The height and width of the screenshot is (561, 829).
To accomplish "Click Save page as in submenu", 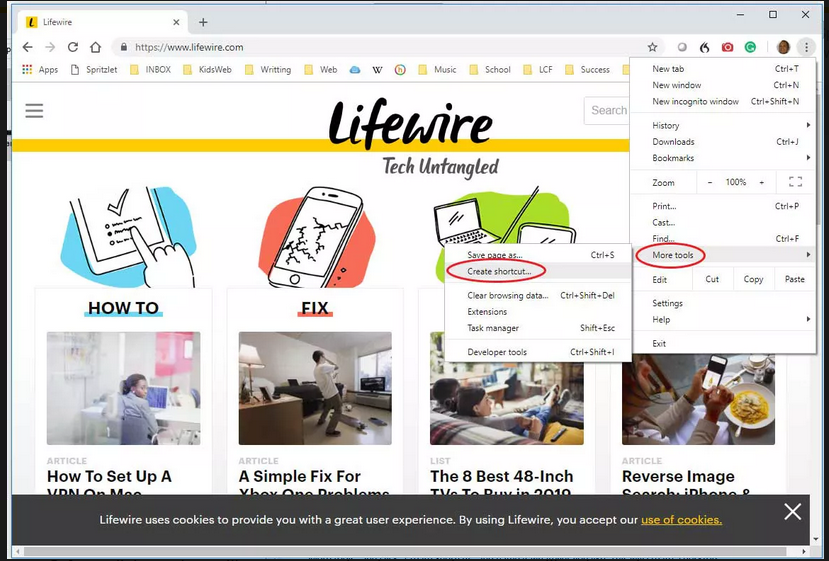I will coord(538,255).
